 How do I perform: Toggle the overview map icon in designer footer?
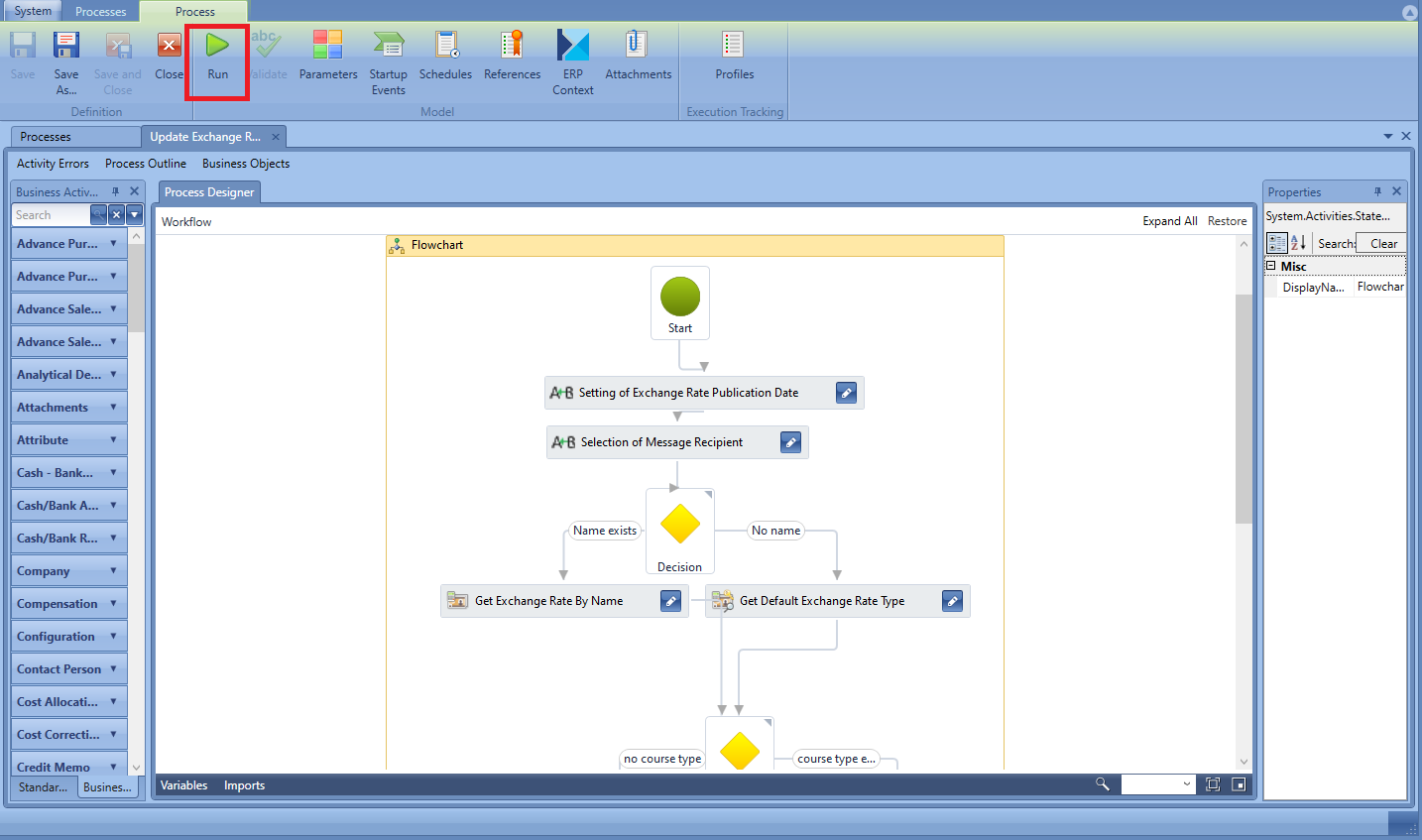tap(1239, 784)
